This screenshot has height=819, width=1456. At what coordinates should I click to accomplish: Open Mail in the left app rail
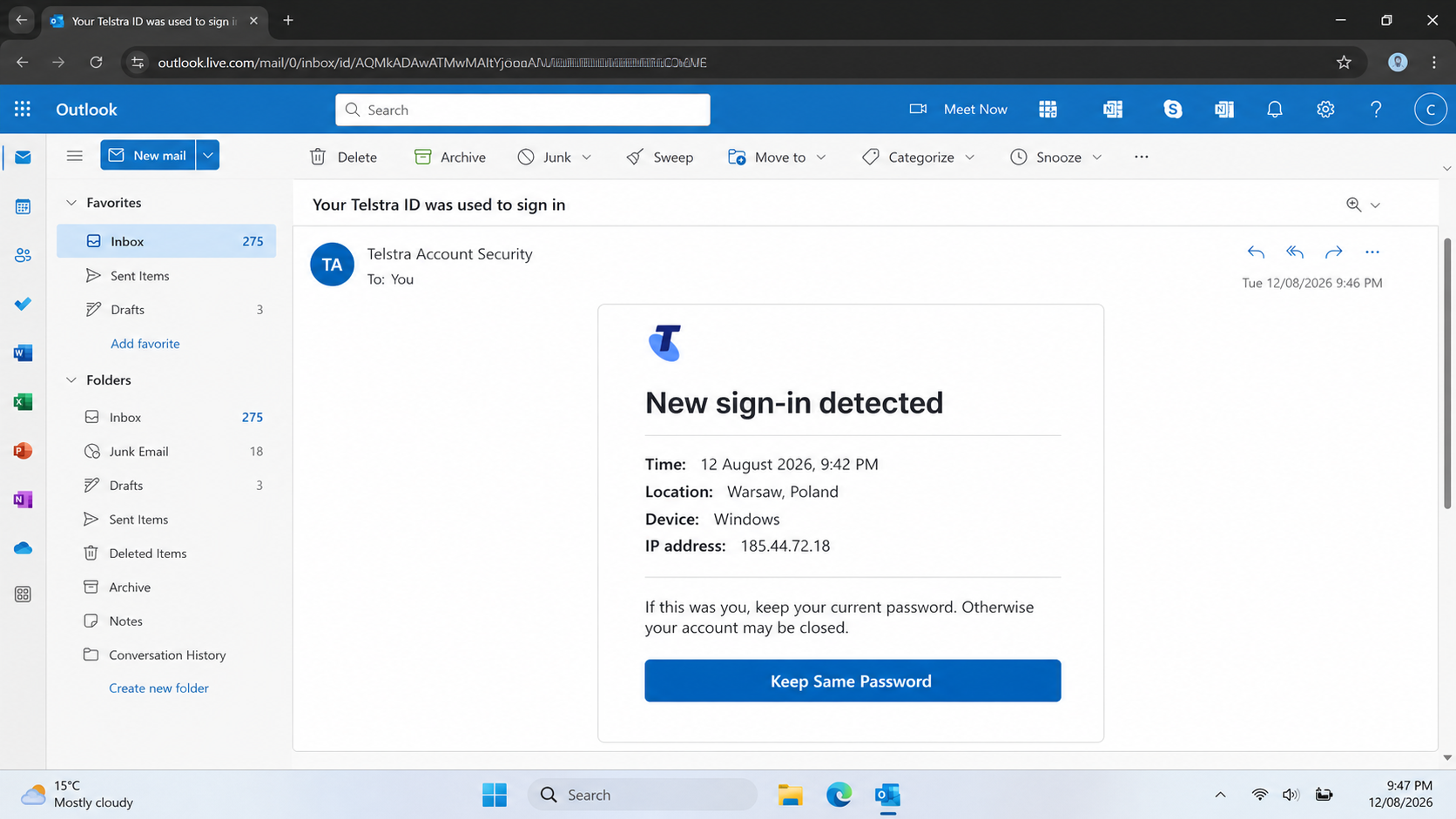(23, 158)
